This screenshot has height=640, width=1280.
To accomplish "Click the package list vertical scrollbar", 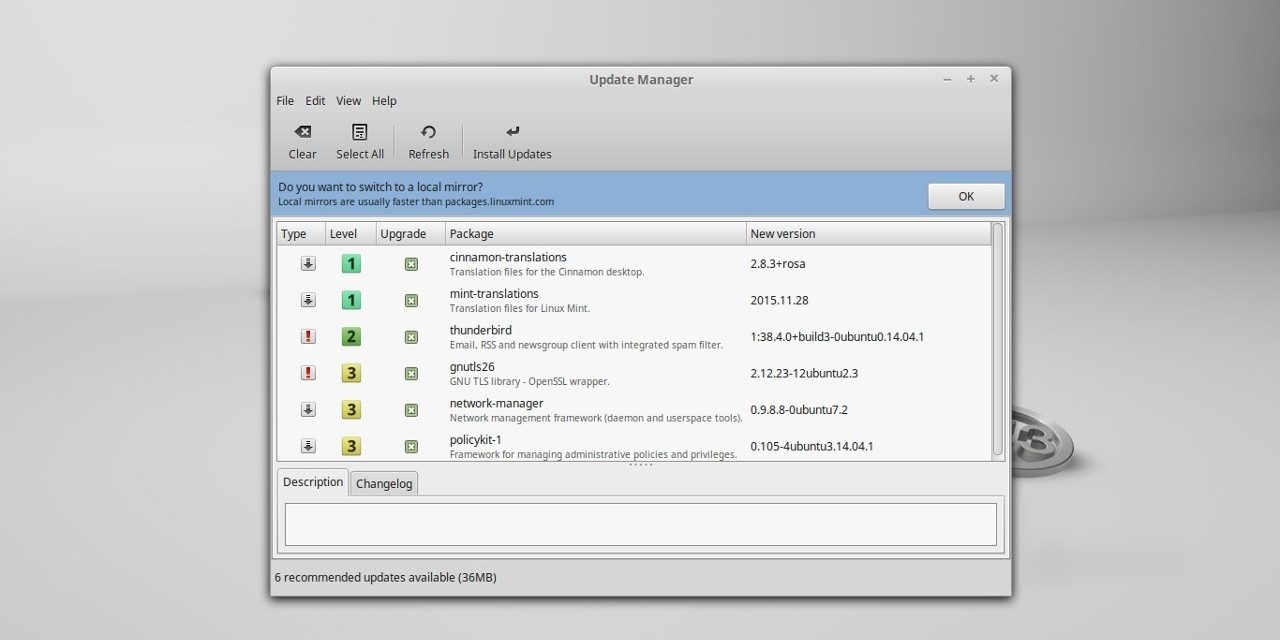I will (997, 340).
